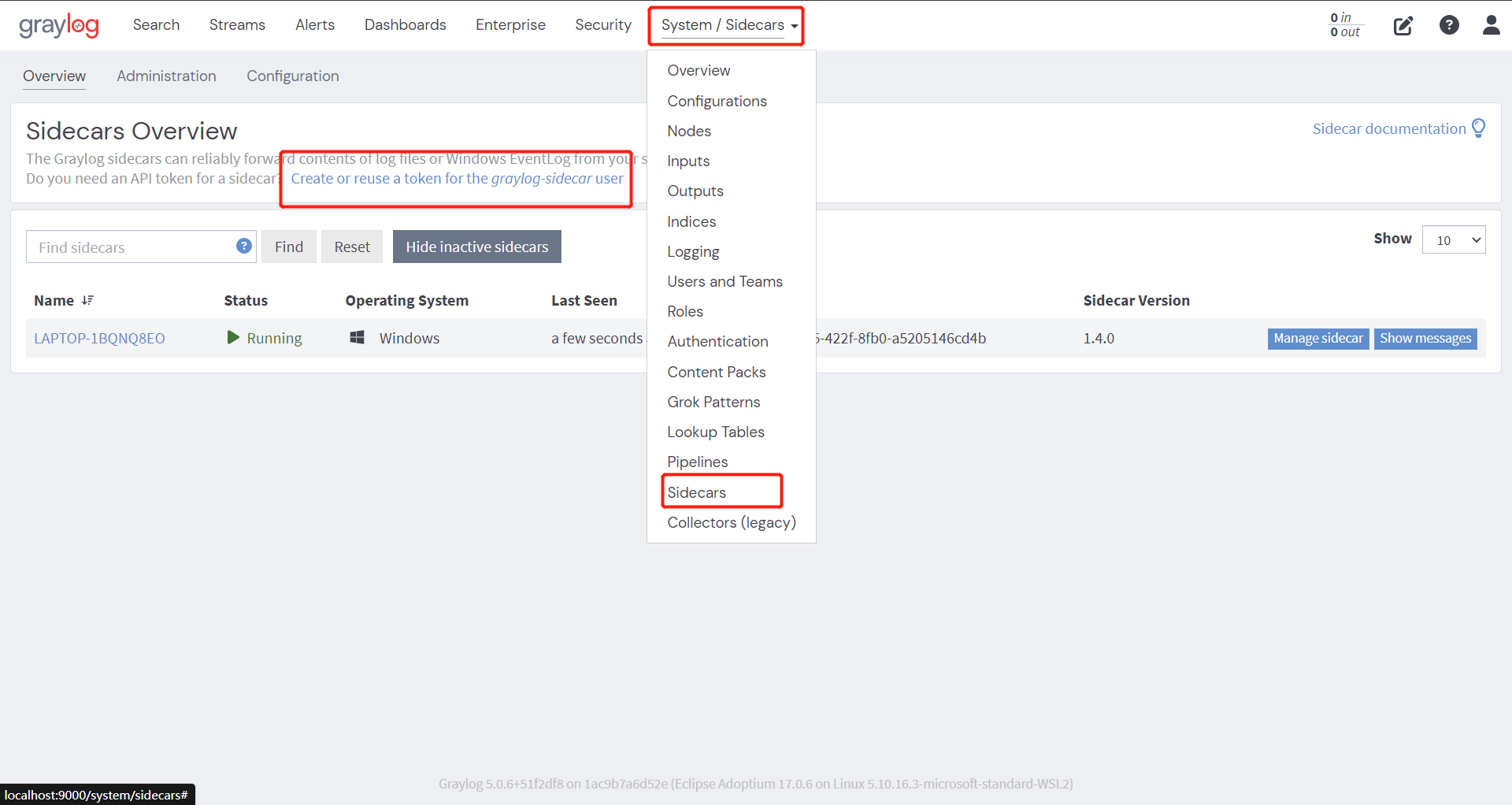Open the user profile icon
This screenshot has width=1512, height=805.
pyautogui.click(x=1492, y=25)
